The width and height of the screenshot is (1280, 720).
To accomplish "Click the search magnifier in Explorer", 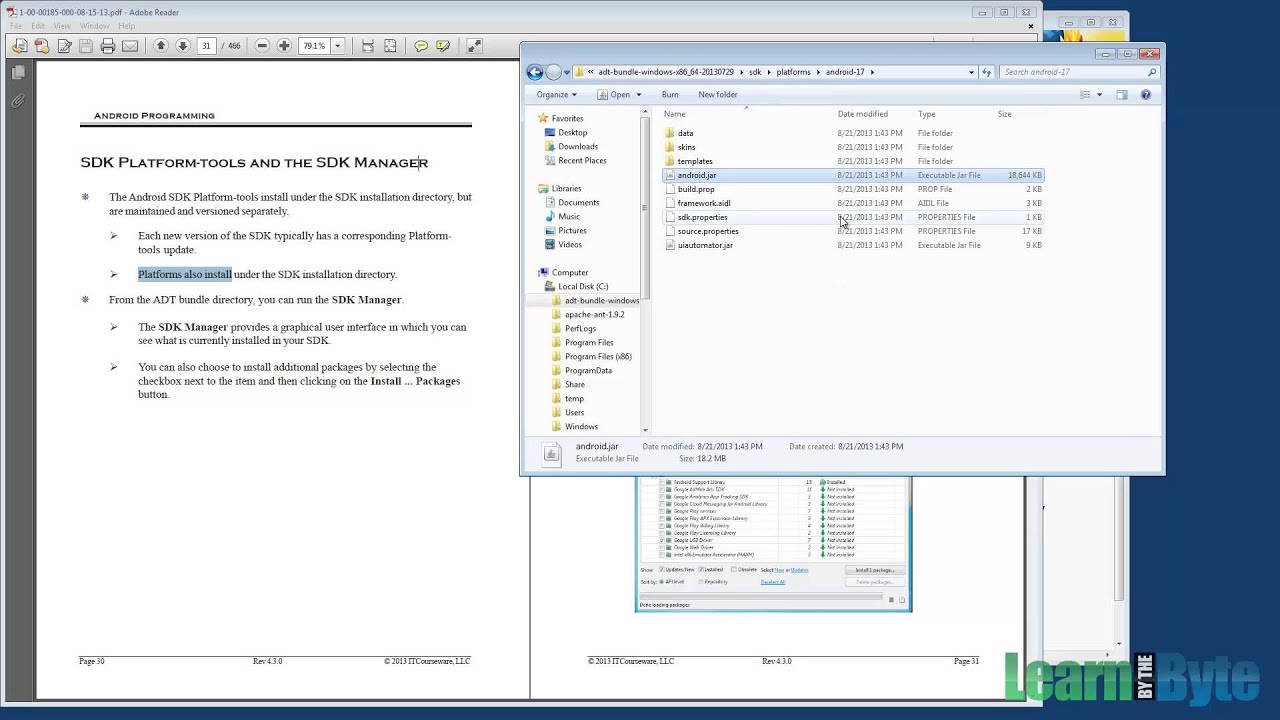I will pyautogui.click(x=1152, y=72).
